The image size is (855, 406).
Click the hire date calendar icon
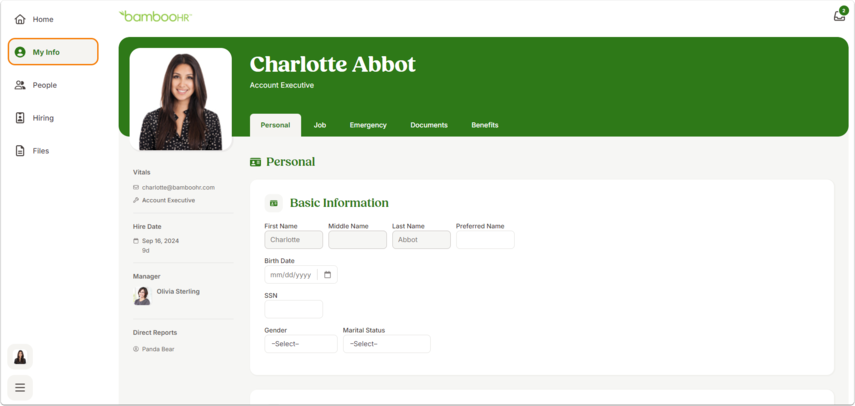pyautogui.click(x=136, y=241)
